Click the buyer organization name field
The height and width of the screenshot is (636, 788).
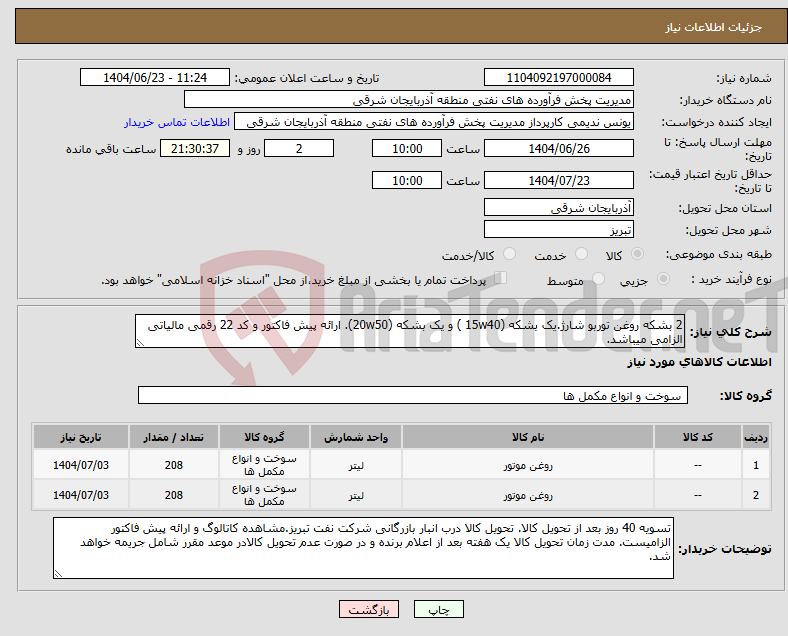pyautogui.click(x=409, y=99)
